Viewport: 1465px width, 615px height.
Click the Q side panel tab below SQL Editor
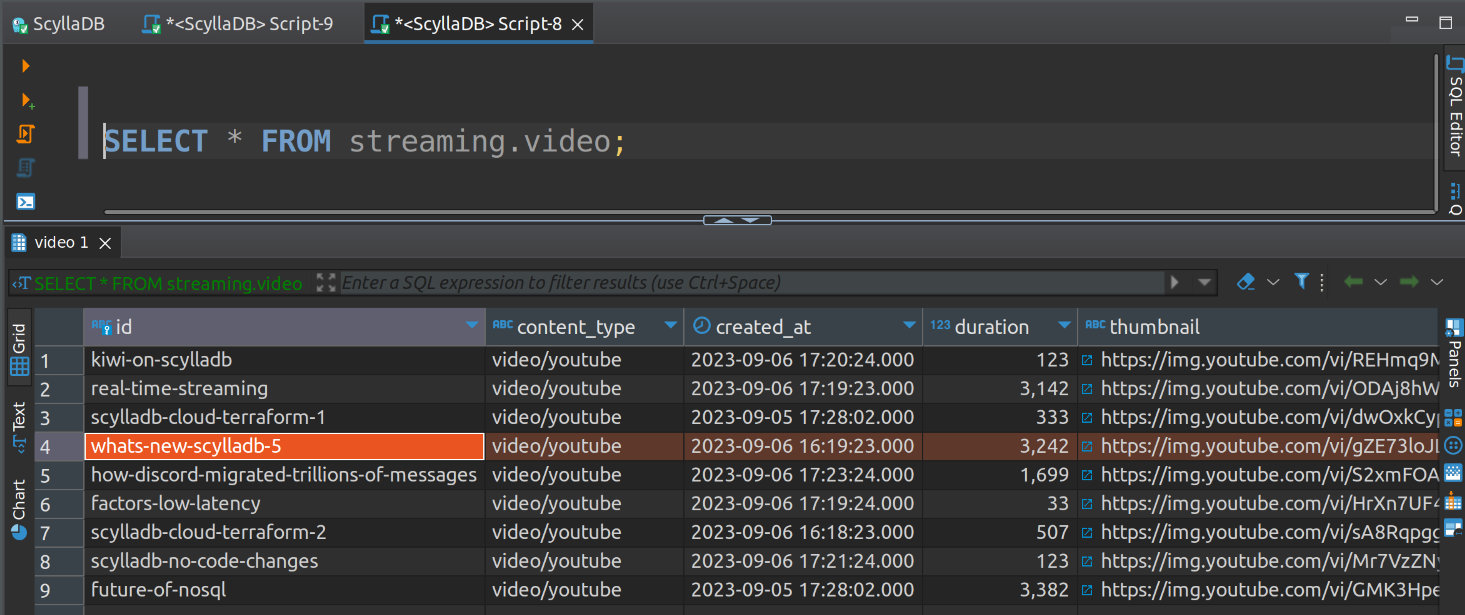[x=1455, y=199]
